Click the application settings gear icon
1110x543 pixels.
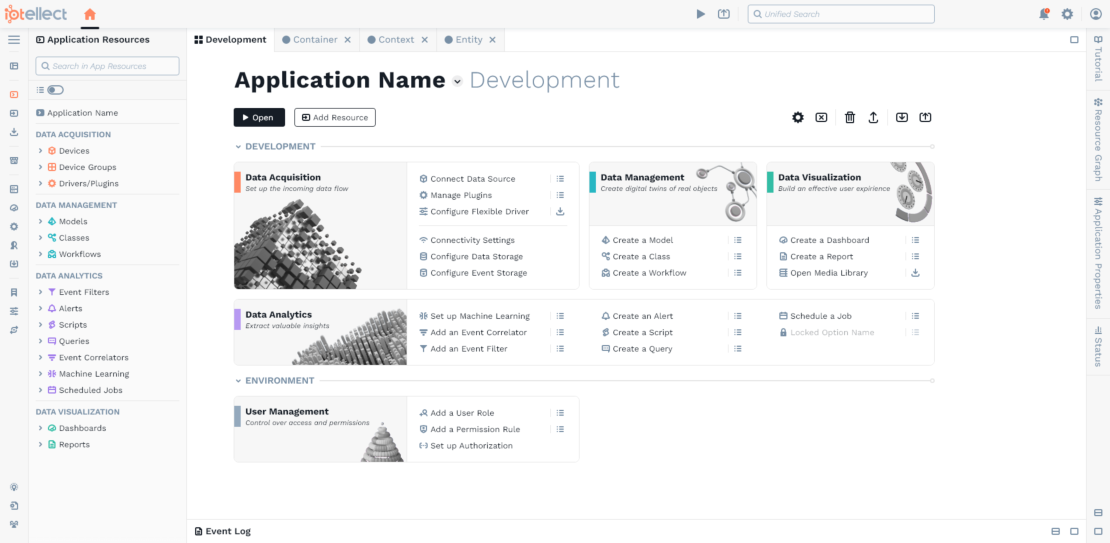click(x=798, y=118)
